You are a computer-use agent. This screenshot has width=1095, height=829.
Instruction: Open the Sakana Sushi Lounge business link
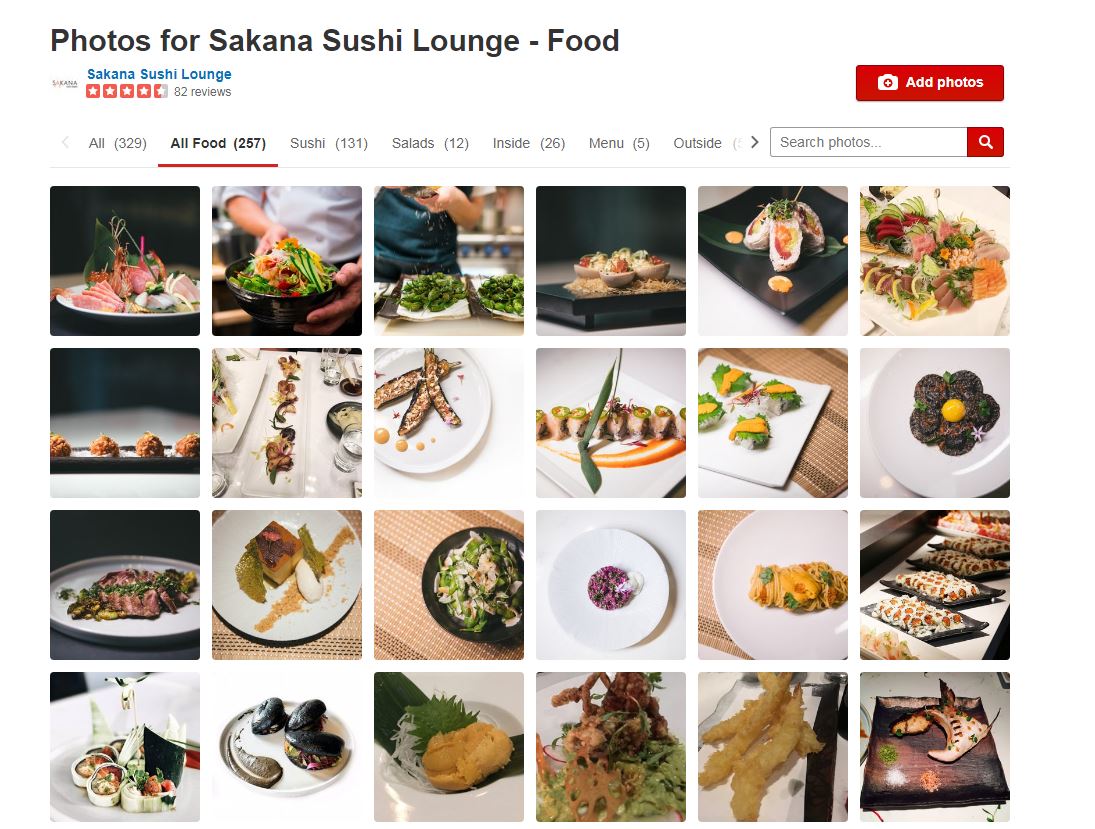159,74
